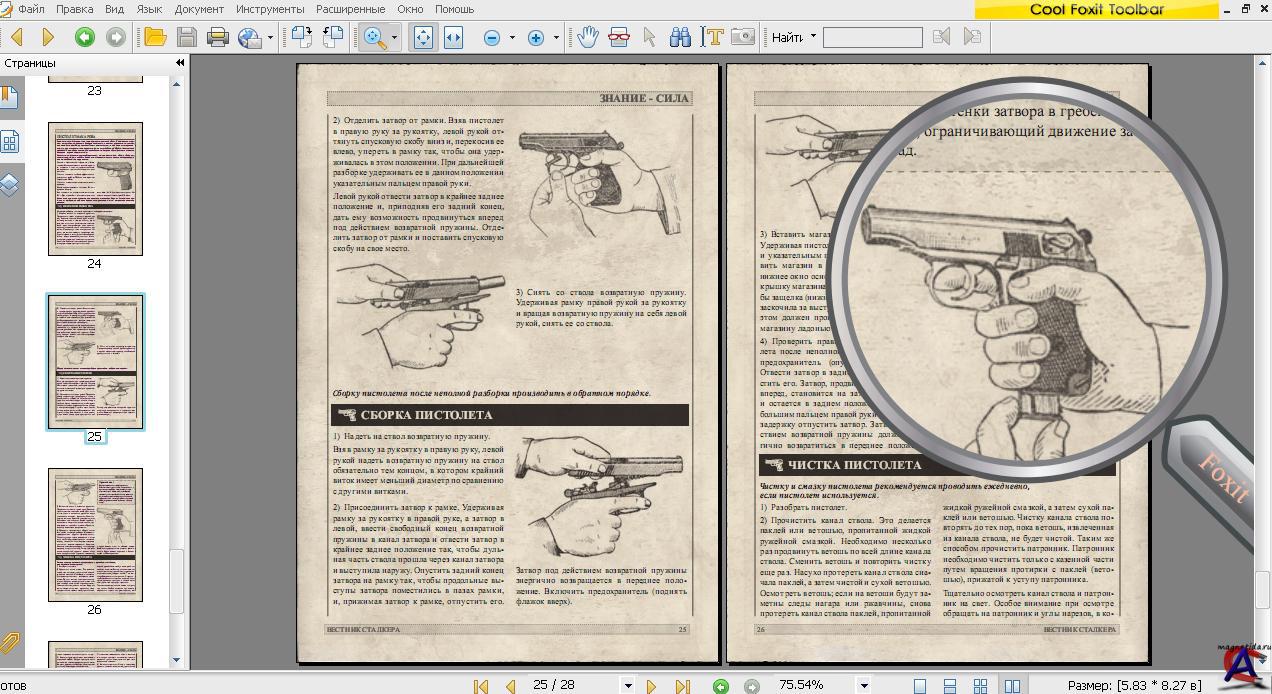Open the Найти search options dropdown
Screen dimensions: 1272x694
tap(813, 37)
